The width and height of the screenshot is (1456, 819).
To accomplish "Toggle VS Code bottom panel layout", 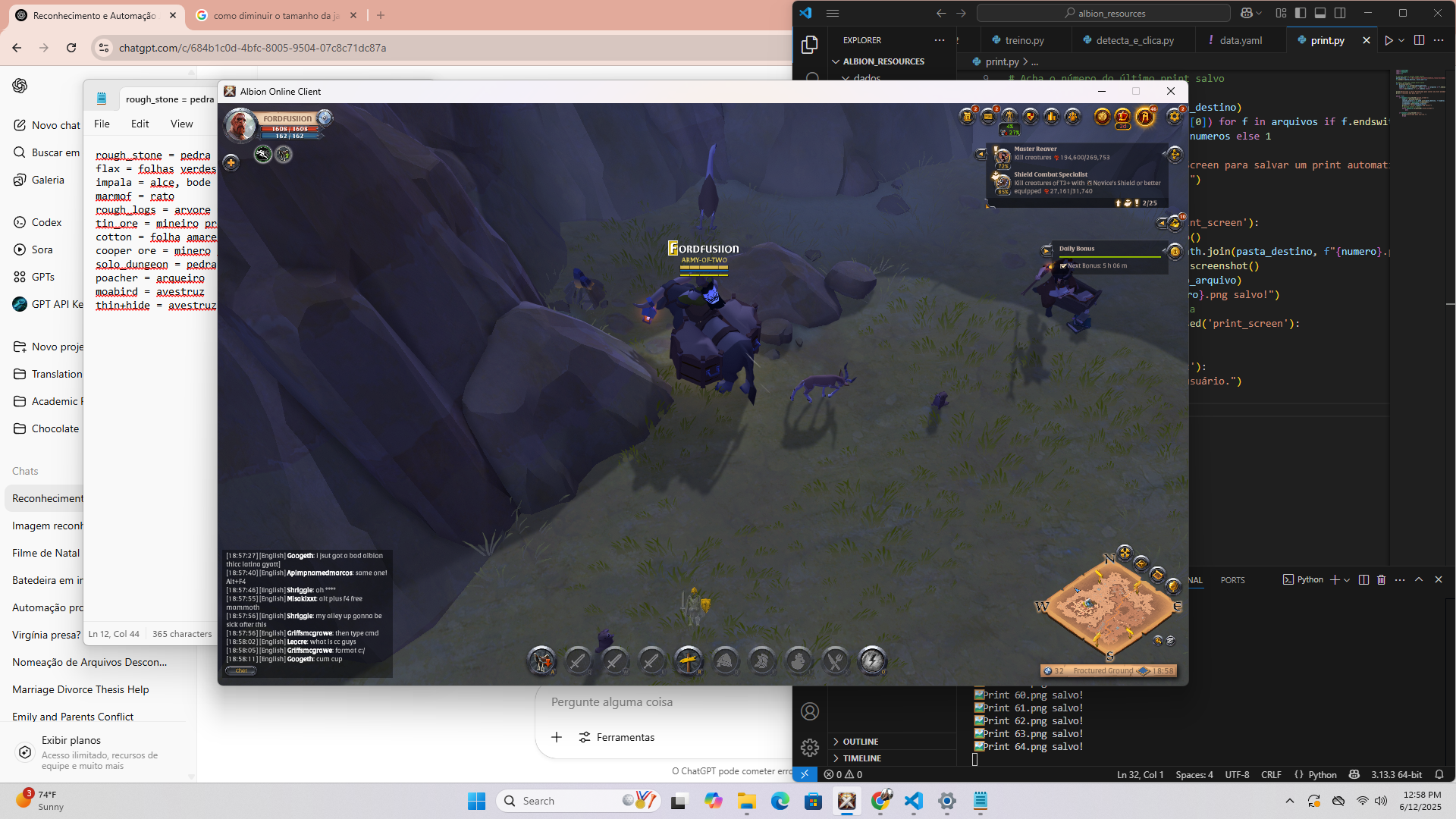I will (1320, 13).
